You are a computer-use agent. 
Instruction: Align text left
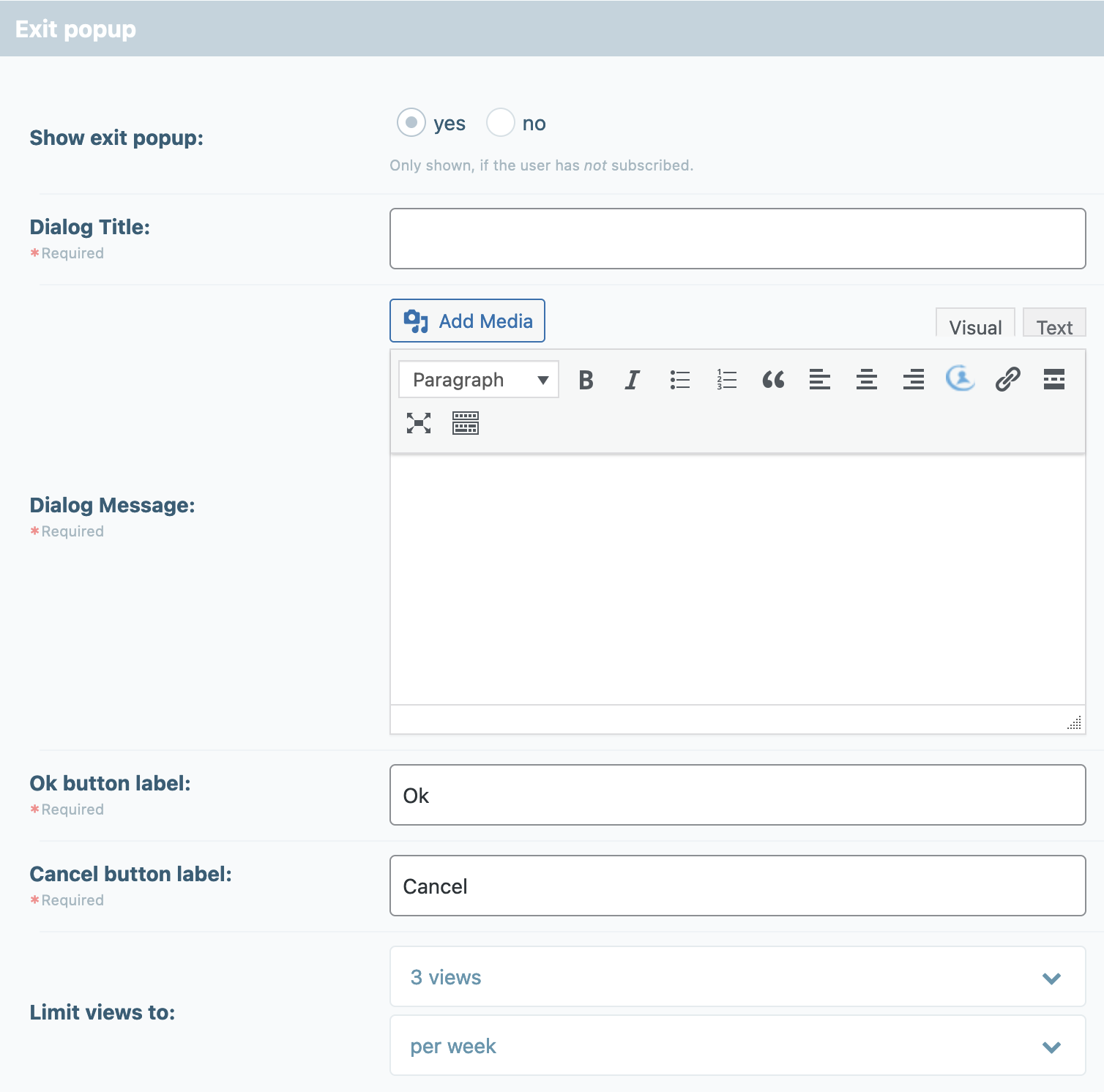[x=820, y=380]
